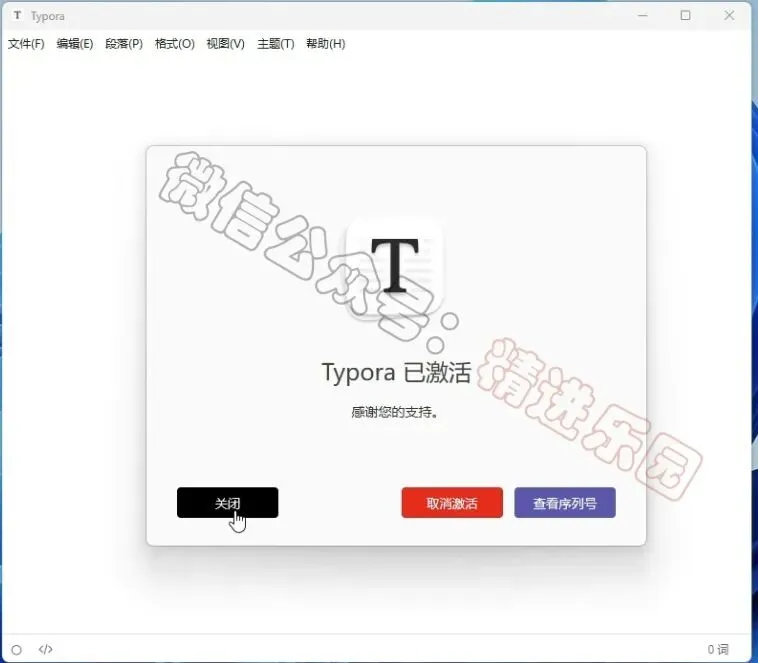
Task: Open the 帮助(H) menu
Action: 325,44
